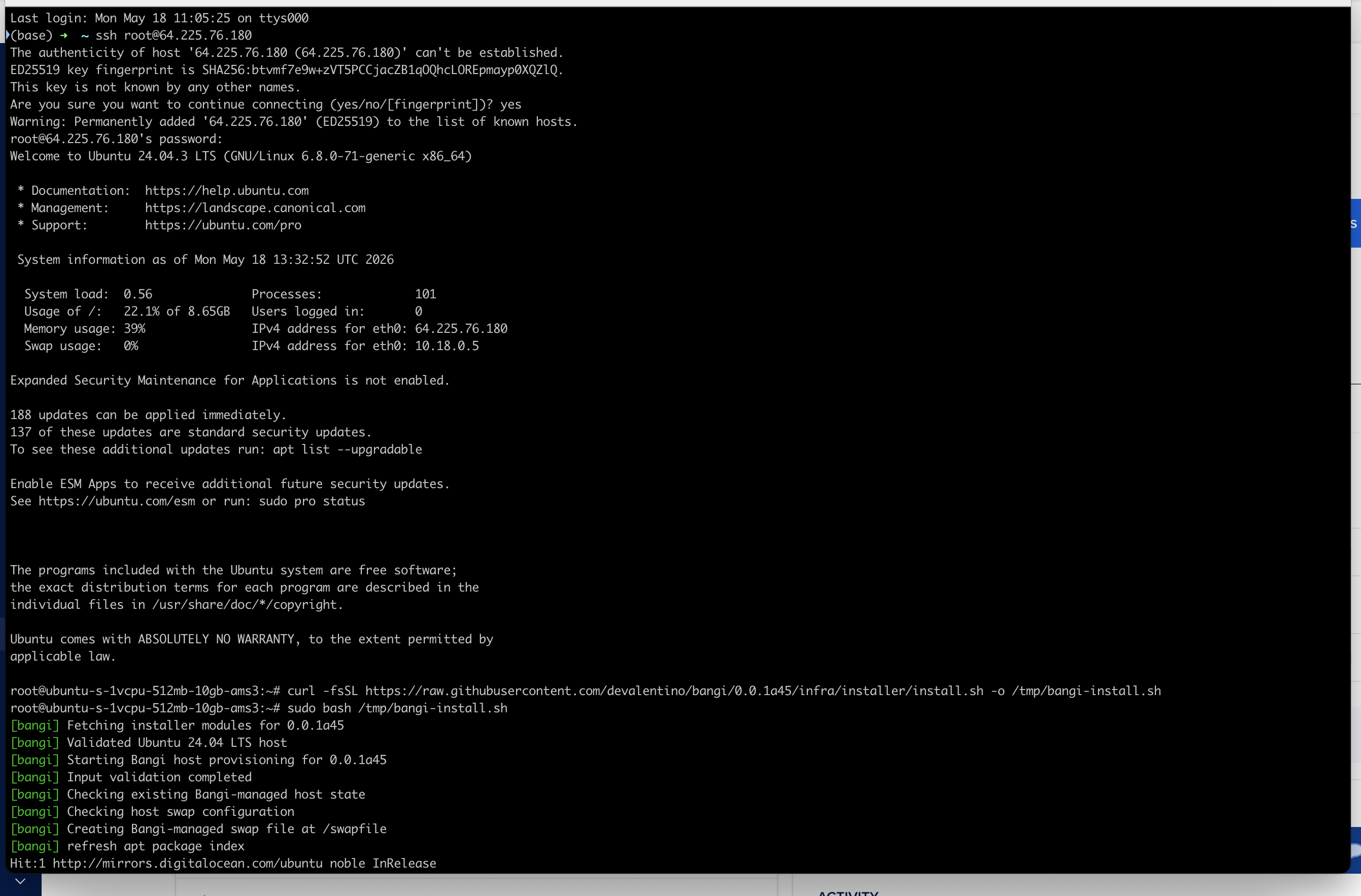Click 'Expanded Security Maintenance' line

230,381
